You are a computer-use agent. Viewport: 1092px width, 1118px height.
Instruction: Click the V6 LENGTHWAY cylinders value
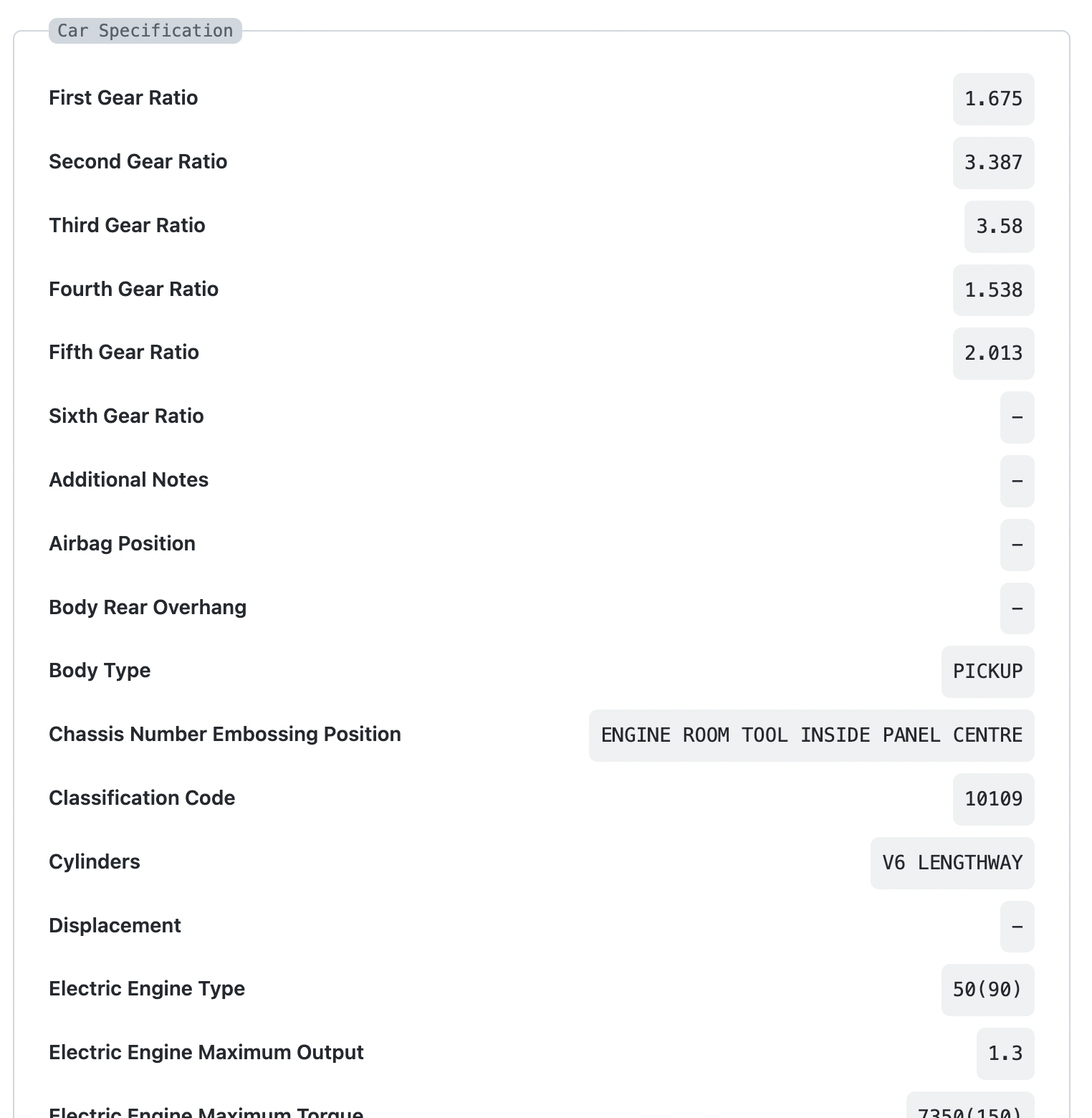tap(952, 863)
